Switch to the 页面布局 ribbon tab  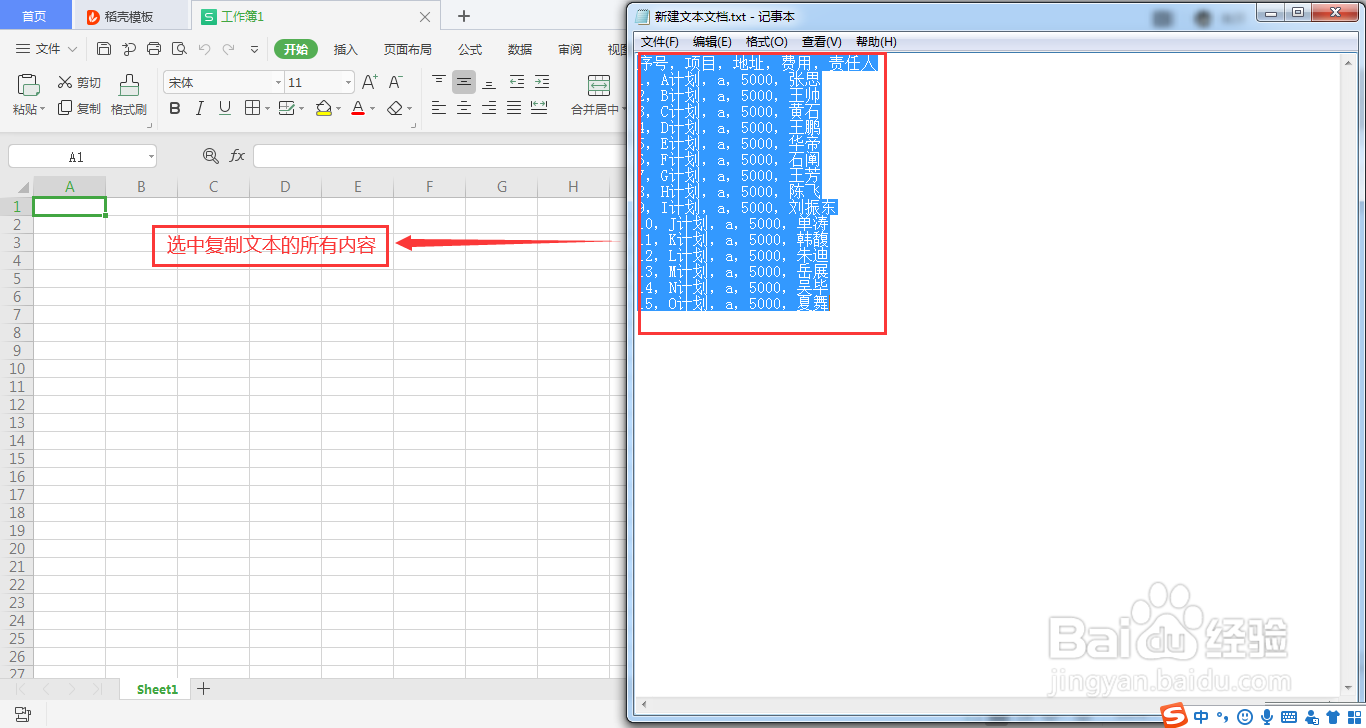pyautogui.click(x=408, y=49)
